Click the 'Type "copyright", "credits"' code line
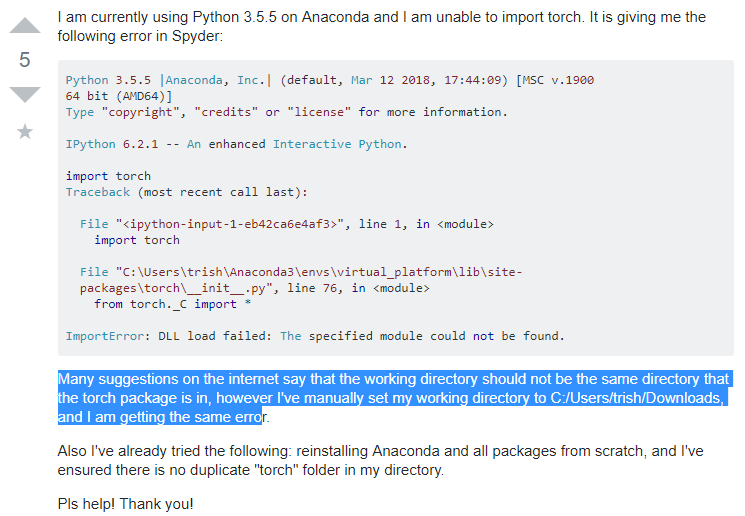Viewport: 745px width, 516px height. [286, 112]
